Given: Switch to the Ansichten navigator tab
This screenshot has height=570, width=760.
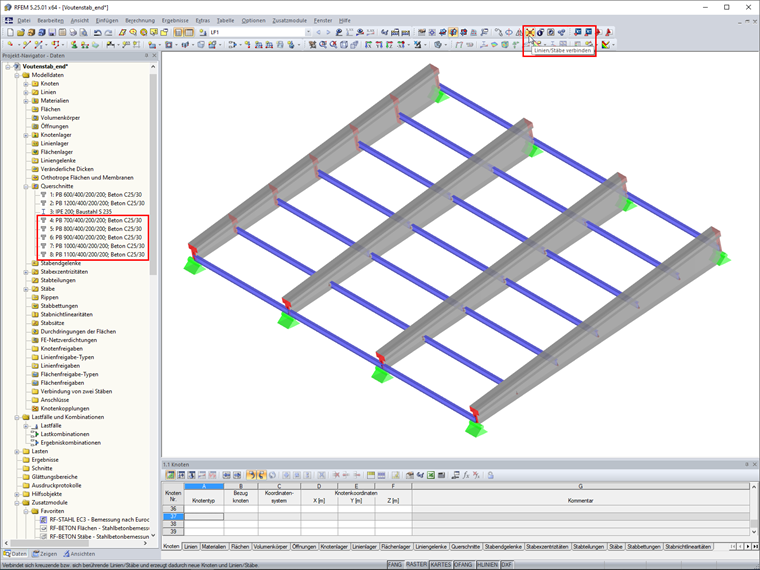Looking at the screenshot, I should (x=79, y=554).
